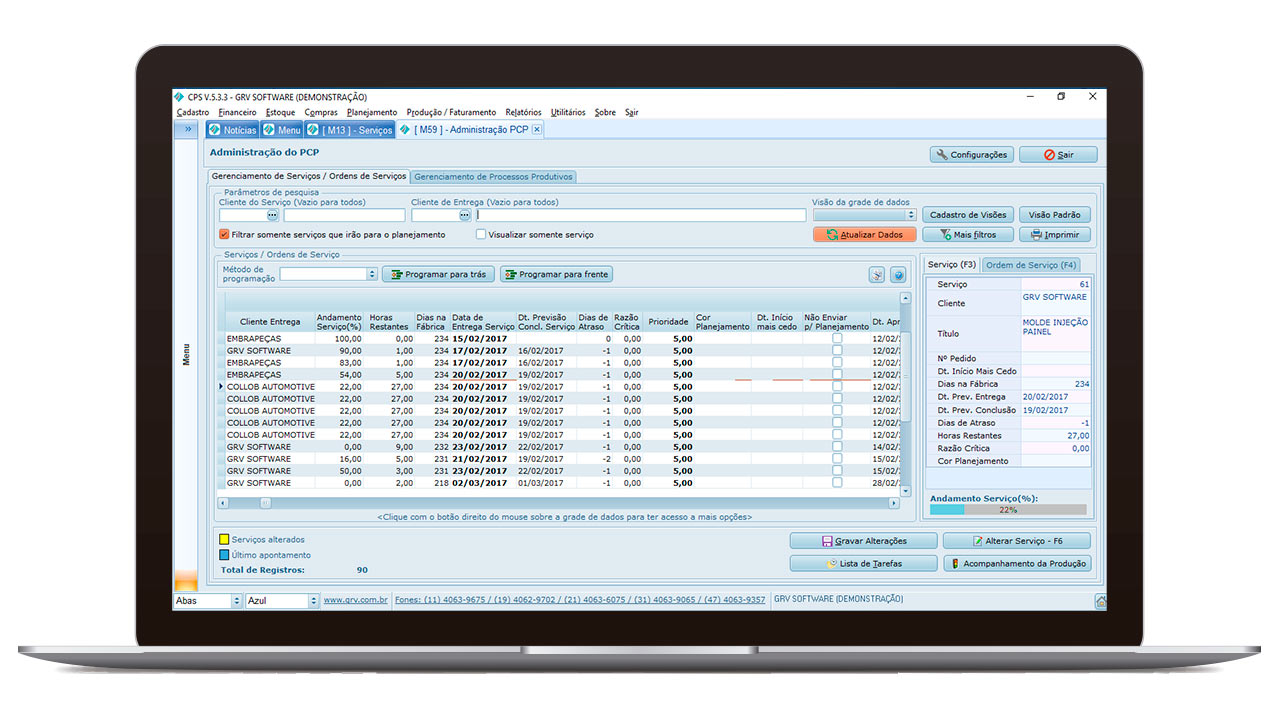
Task: Click the Fones phone numbers link
Action: click(x=580, y=600)
